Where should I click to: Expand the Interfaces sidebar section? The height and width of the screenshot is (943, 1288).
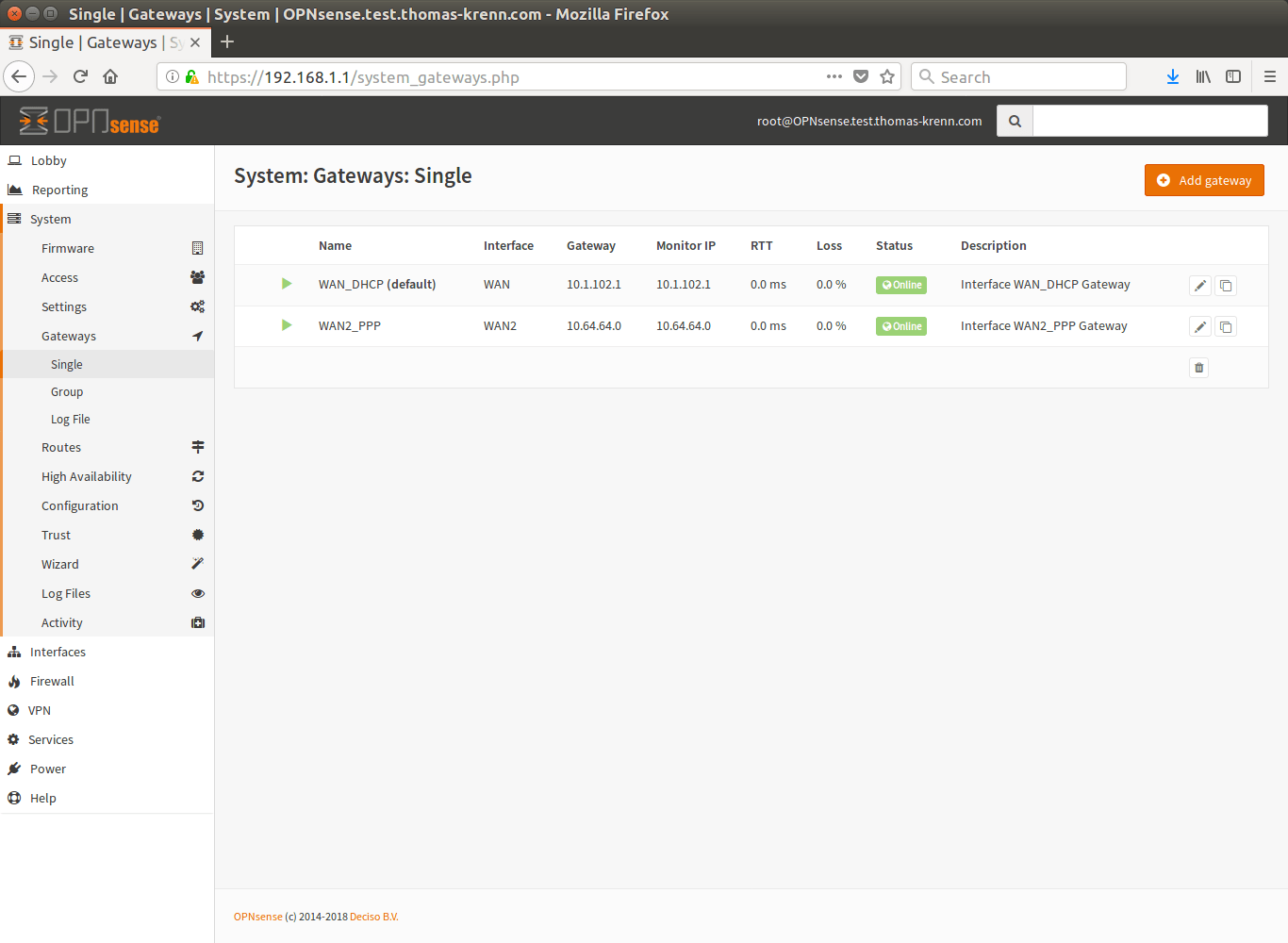tap(58, 652)
